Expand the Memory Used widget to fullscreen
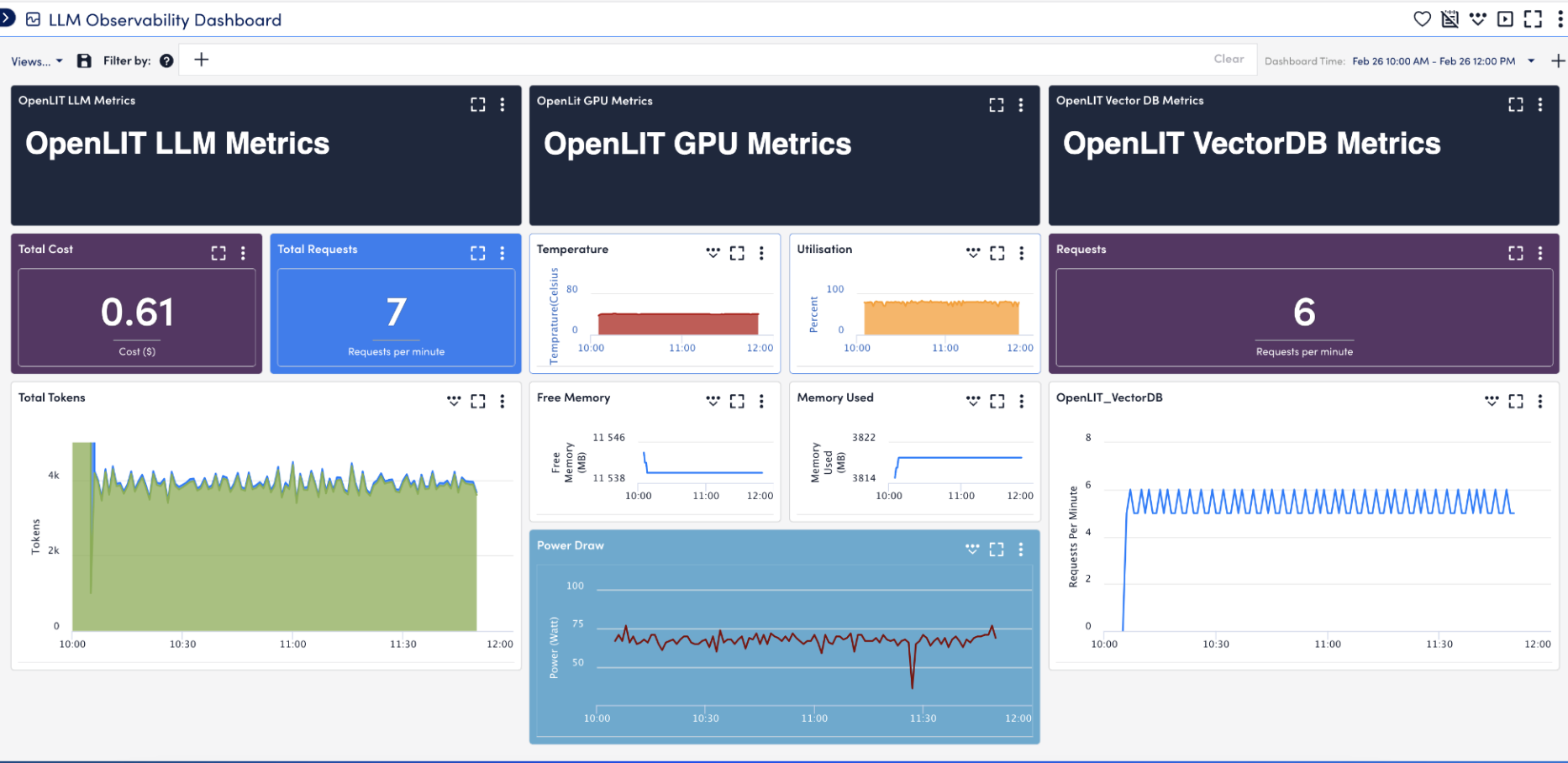The height and width of the screenshot is (763, 1568). pyautogui.click(x=997, y=402)
